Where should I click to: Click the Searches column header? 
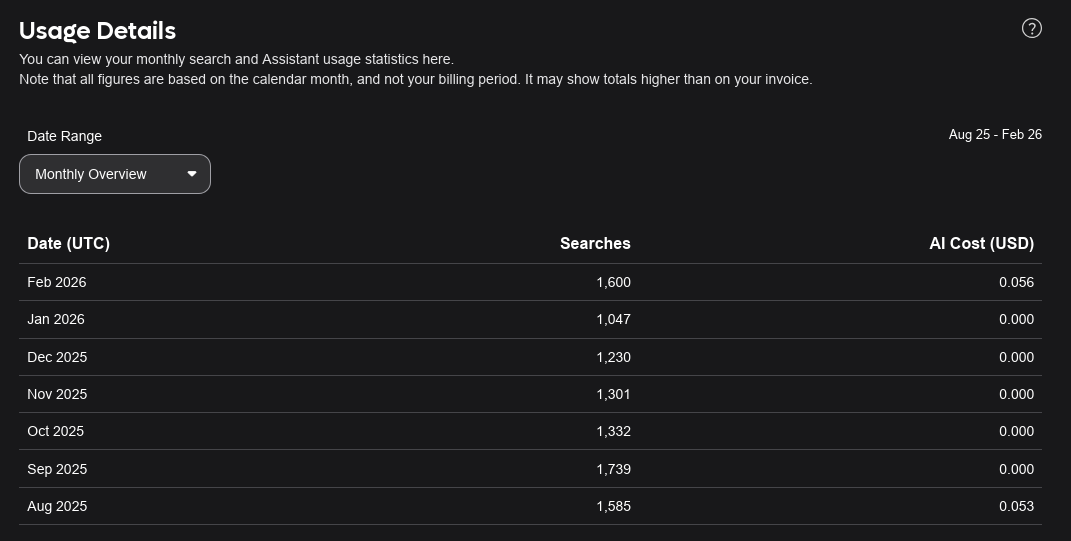click(x=595, y=243)
